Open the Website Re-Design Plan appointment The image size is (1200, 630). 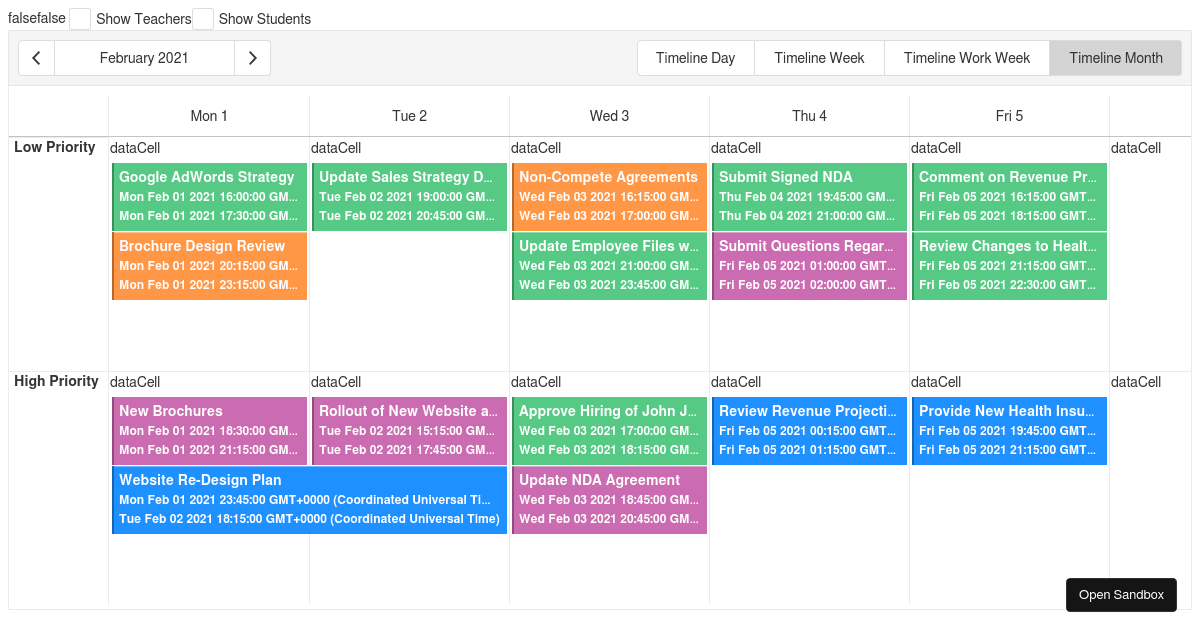(x=310, y=499)
